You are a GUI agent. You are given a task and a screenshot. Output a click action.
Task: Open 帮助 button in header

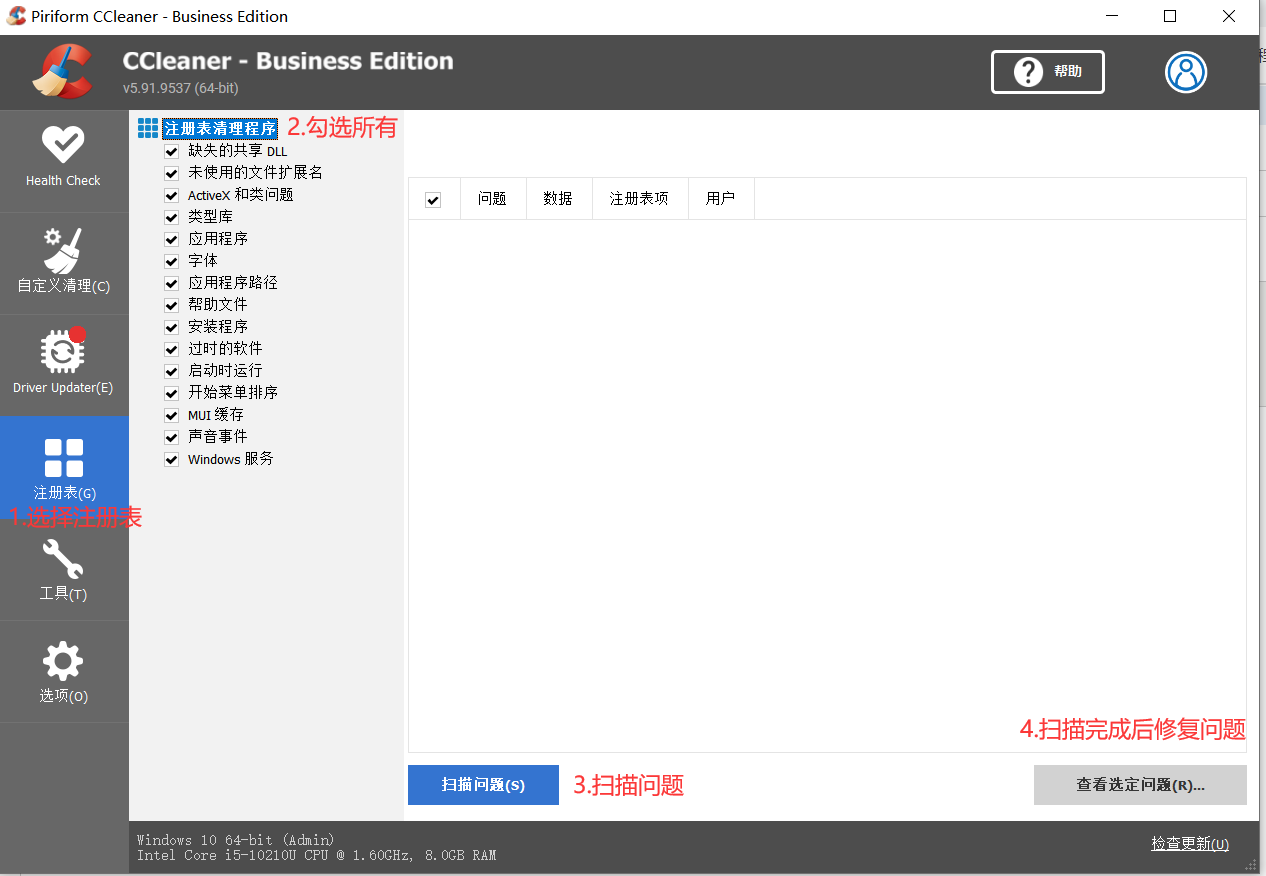coord(1048,72)
